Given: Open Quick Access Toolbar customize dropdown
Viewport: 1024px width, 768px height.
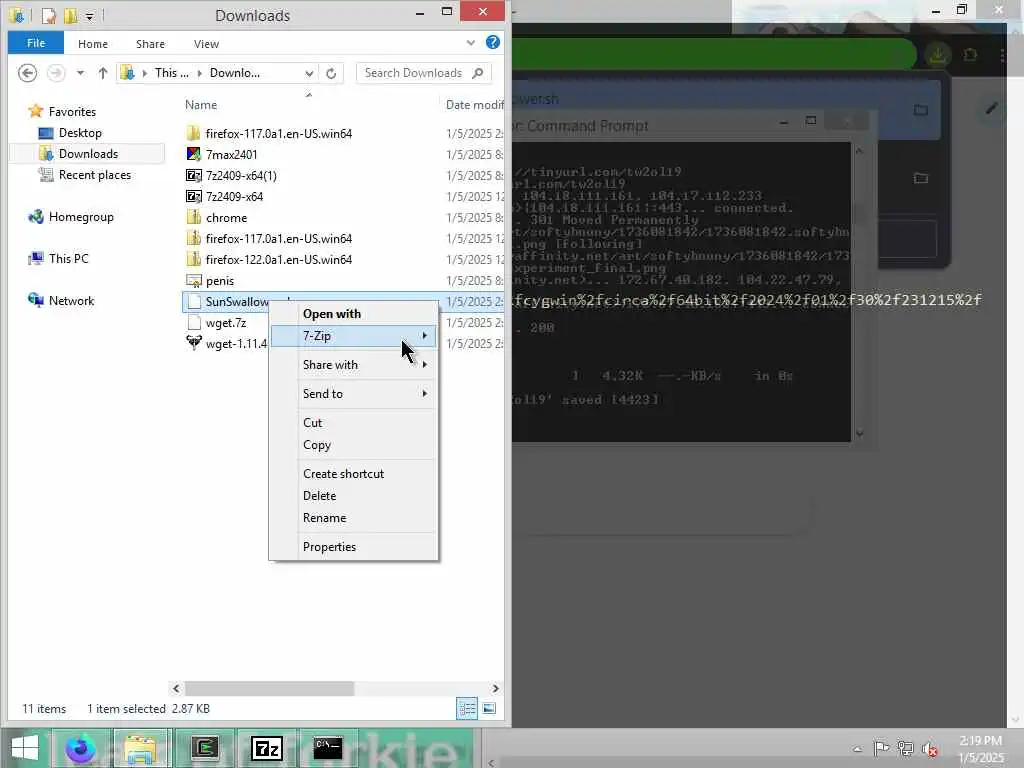Looking at the screenshot, I should [x=89, y=16].
